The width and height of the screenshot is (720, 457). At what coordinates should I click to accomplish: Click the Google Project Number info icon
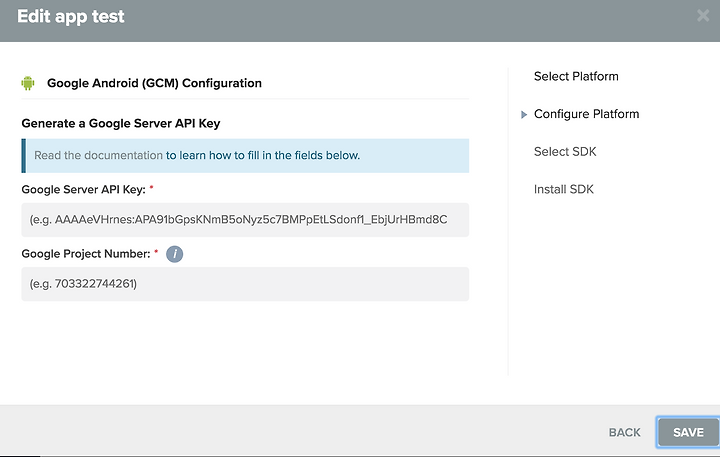174,254
